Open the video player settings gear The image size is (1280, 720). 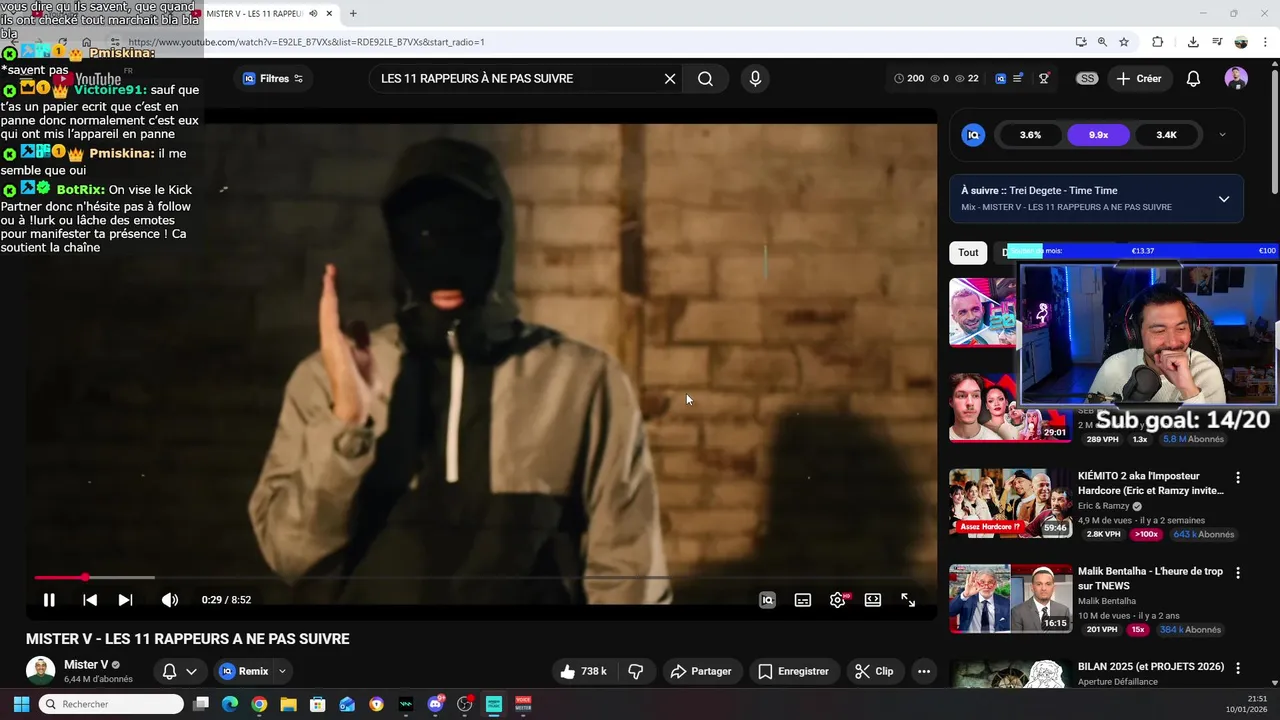pos(838,600)
